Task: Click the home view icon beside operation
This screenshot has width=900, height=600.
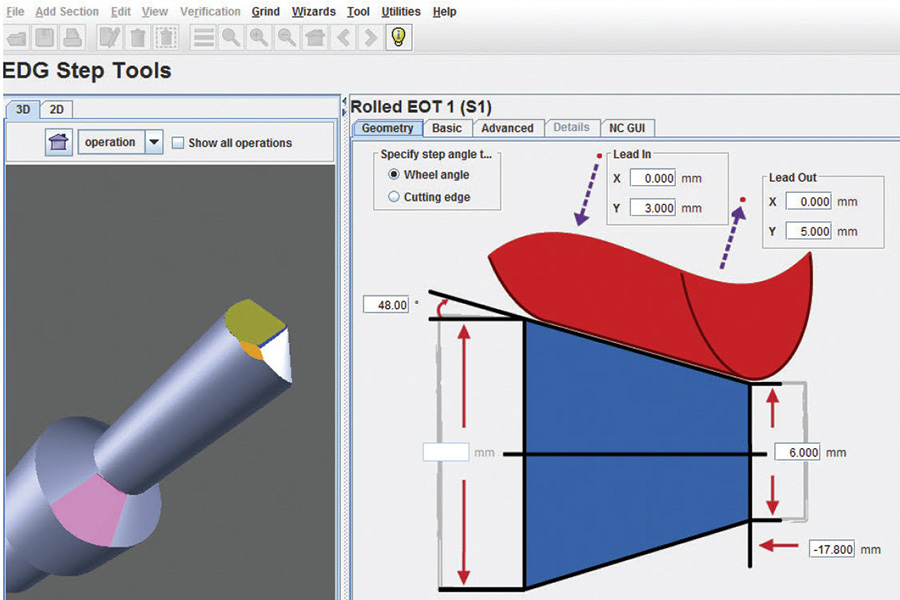Action: pos(59,142)
